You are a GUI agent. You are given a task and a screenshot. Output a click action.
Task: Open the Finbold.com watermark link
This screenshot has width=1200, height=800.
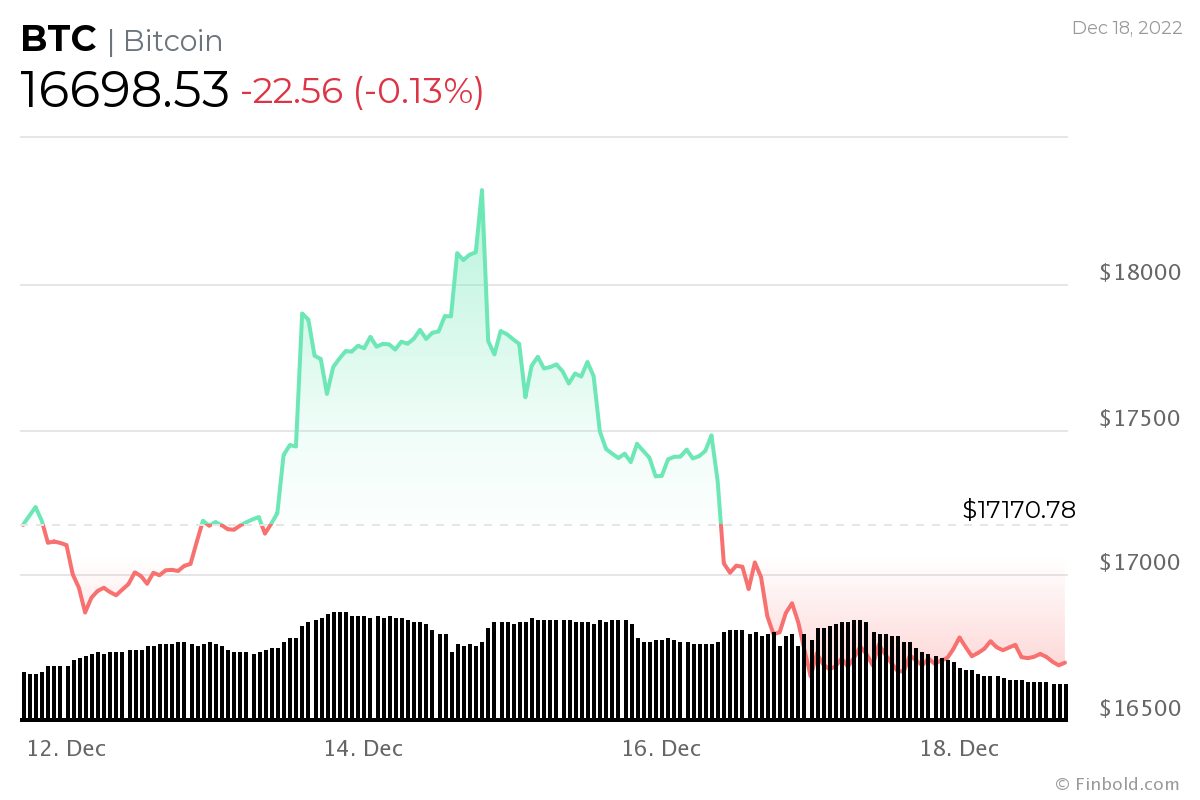[x=1117, y=784]
